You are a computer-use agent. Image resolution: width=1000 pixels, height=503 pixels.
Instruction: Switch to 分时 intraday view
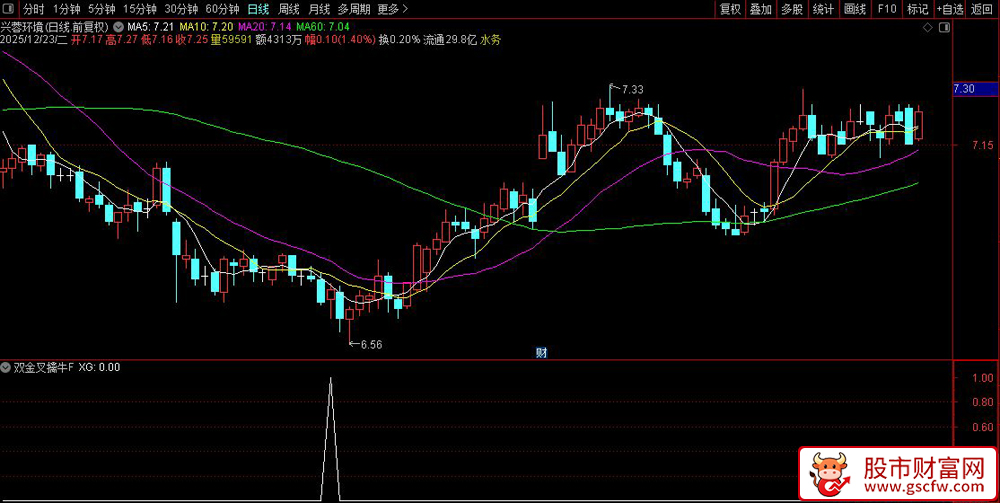[x=34, y=9]
